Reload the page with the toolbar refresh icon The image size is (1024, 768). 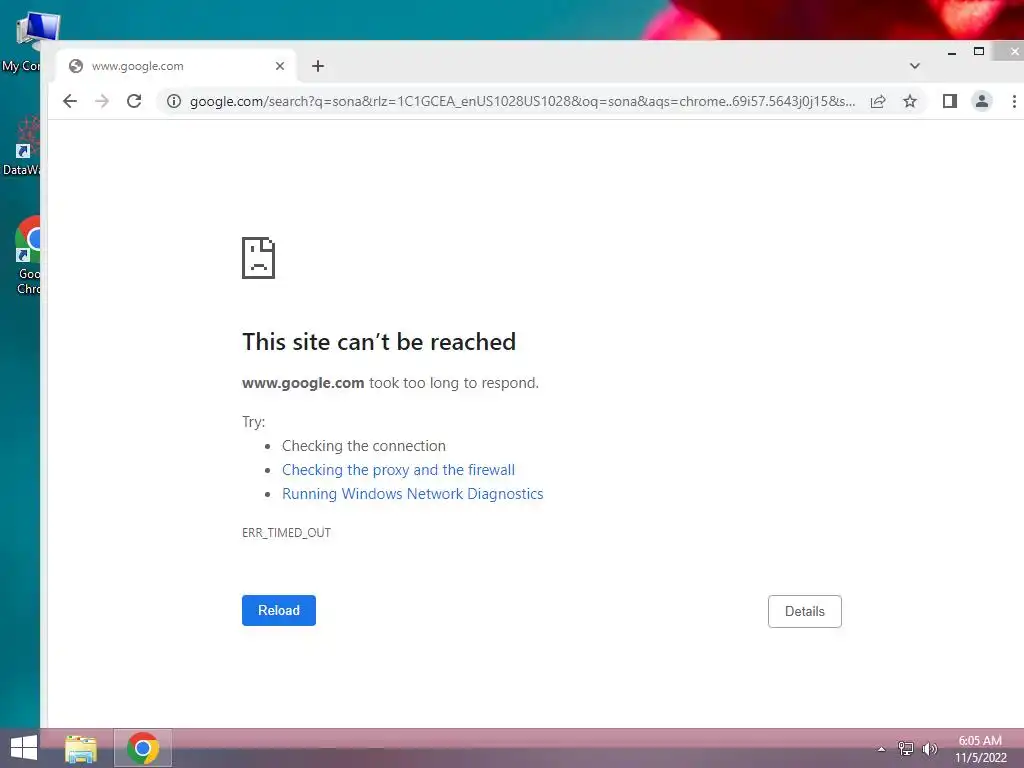coord(134,101)
